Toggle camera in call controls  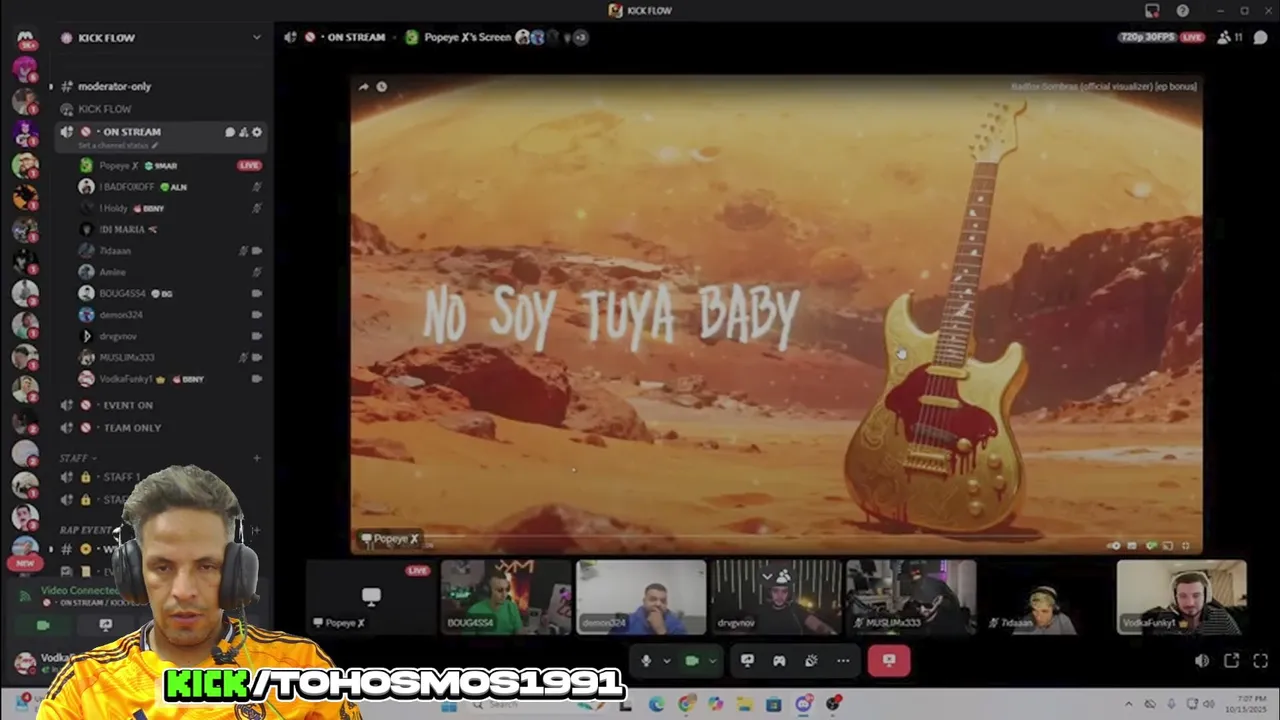(691, 661)
